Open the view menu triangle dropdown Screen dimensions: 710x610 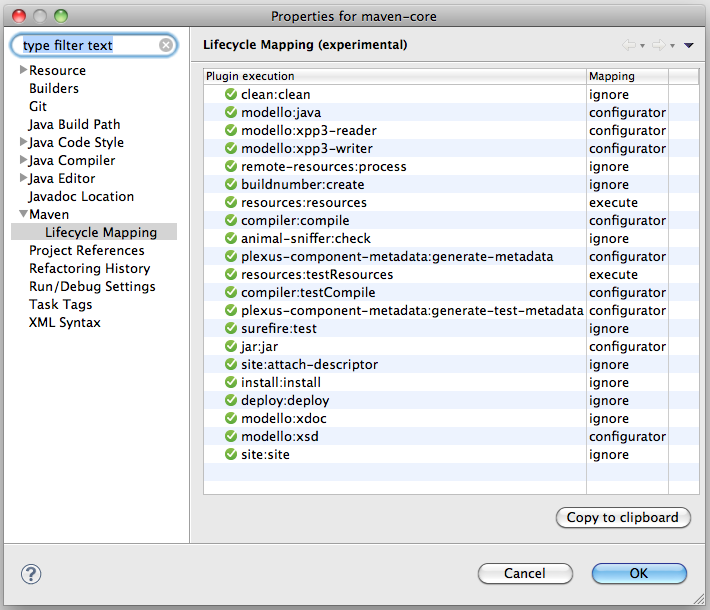point(689,45)
